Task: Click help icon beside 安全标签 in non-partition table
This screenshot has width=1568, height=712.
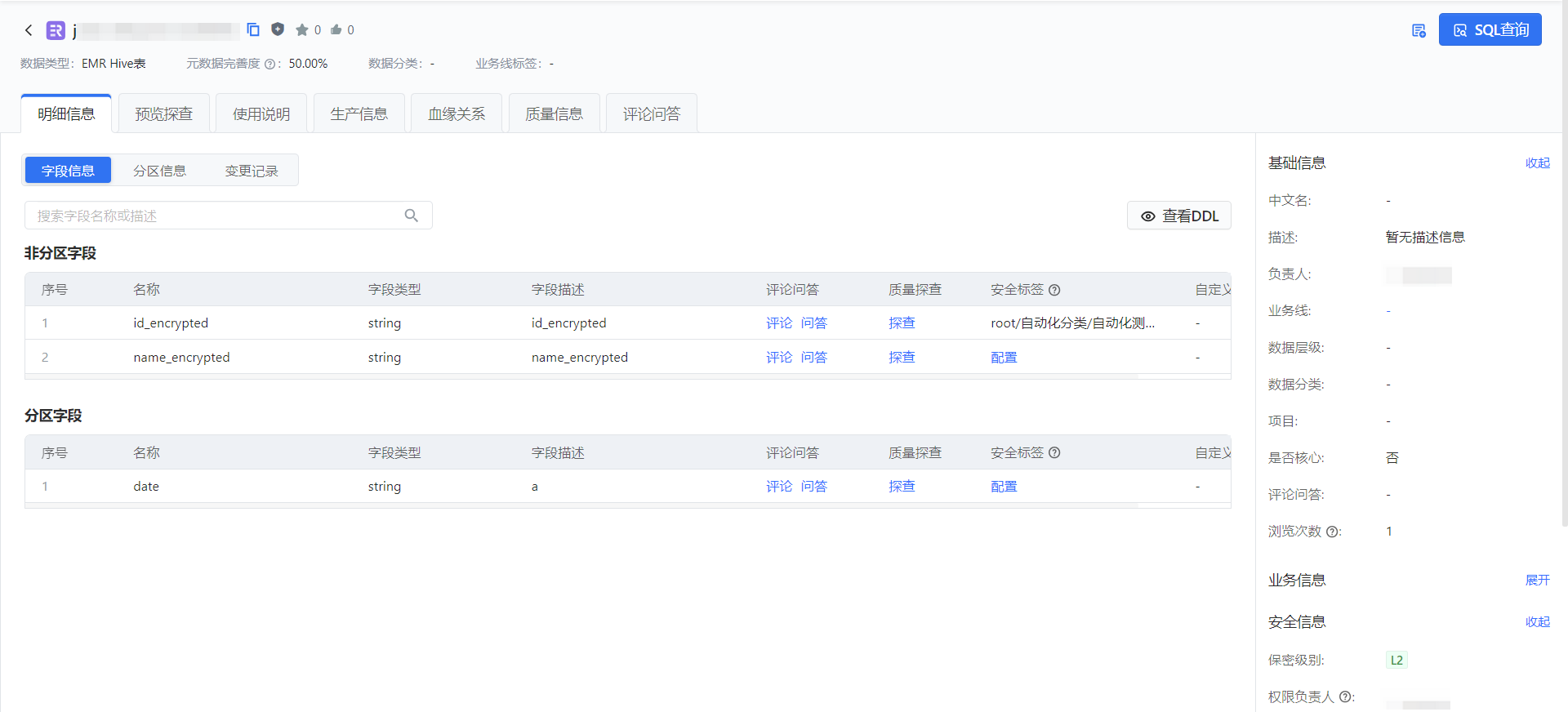Action: (x=1054, y=290)
